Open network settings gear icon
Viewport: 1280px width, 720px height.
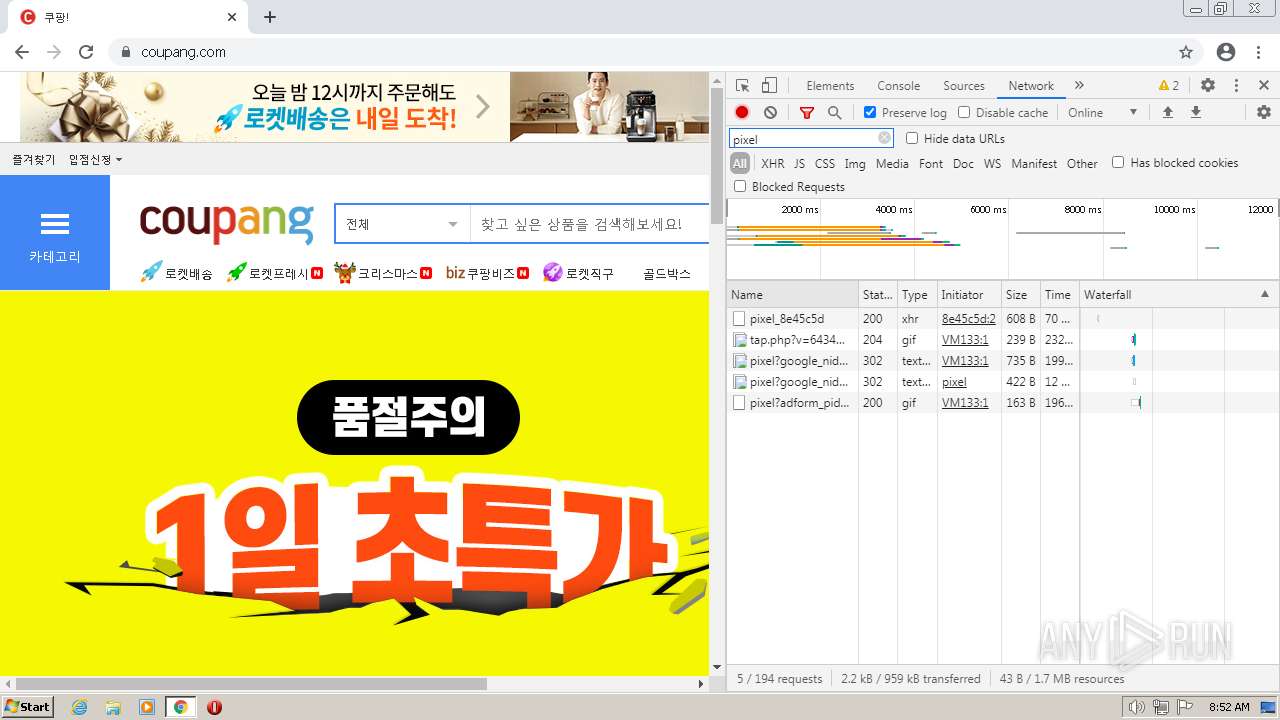tap(1264, 113)
